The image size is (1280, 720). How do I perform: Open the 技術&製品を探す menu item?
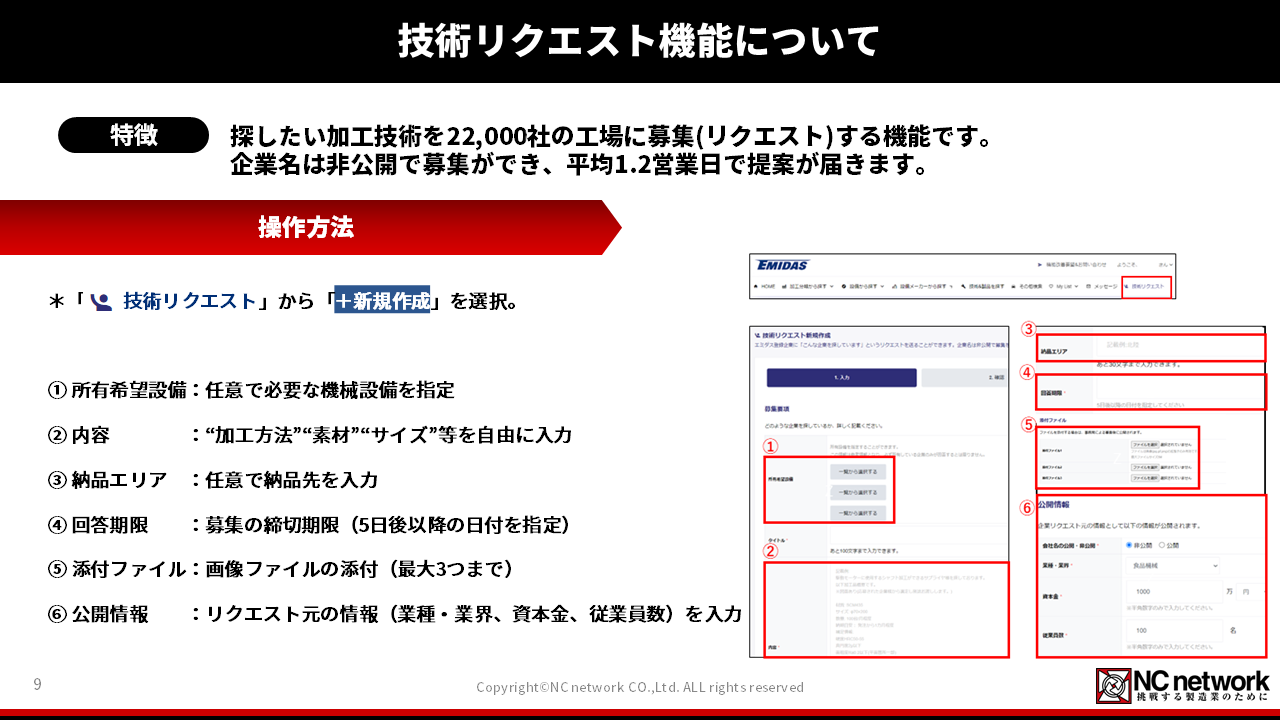point(983,286)
